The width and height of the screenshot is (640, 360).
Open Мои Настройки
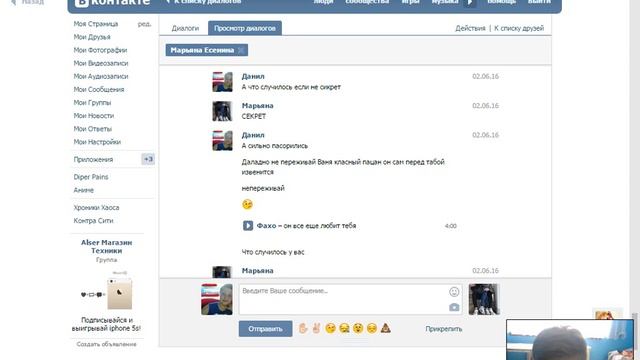point(97,142)
